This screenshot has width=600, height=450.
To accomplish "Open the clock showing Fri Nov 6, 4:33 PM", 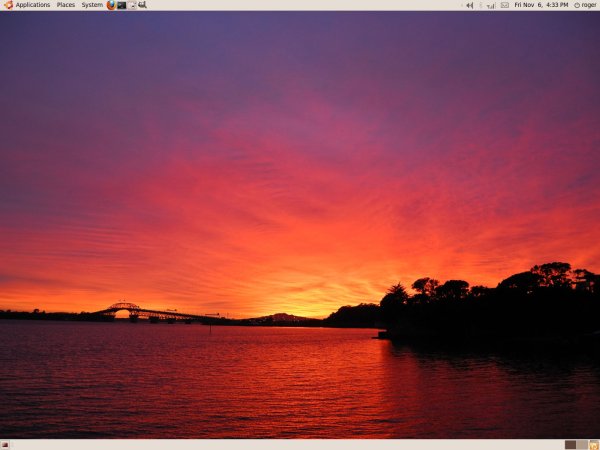I will 541,5.
